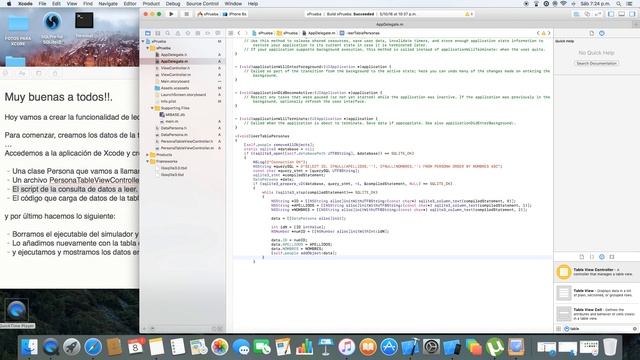
Task: Open the Find navigator magnifier icon
Action: click(x=168, y=33)
